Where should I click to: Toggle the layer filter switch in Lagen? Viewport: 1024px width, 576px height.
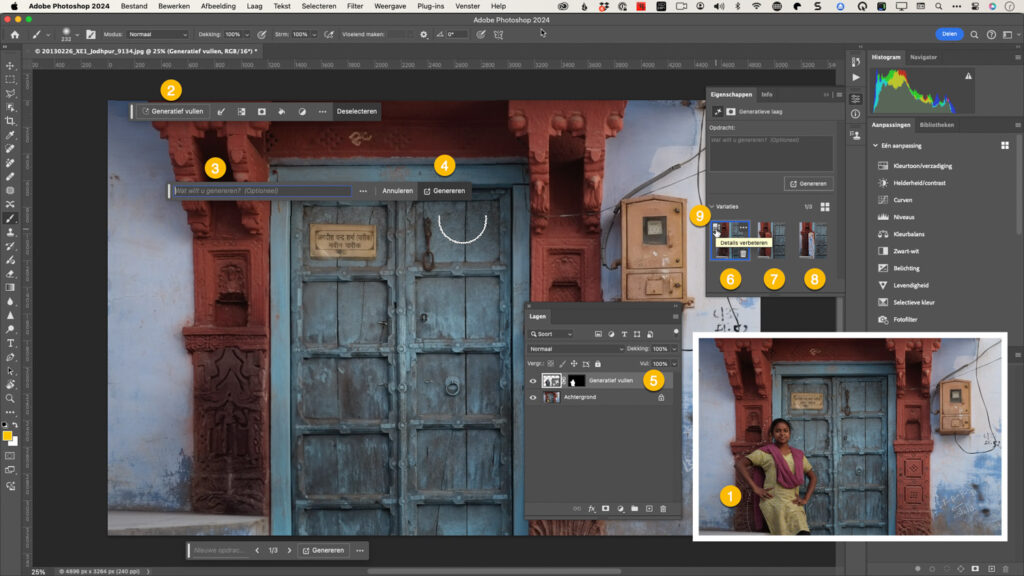[675, 332]
